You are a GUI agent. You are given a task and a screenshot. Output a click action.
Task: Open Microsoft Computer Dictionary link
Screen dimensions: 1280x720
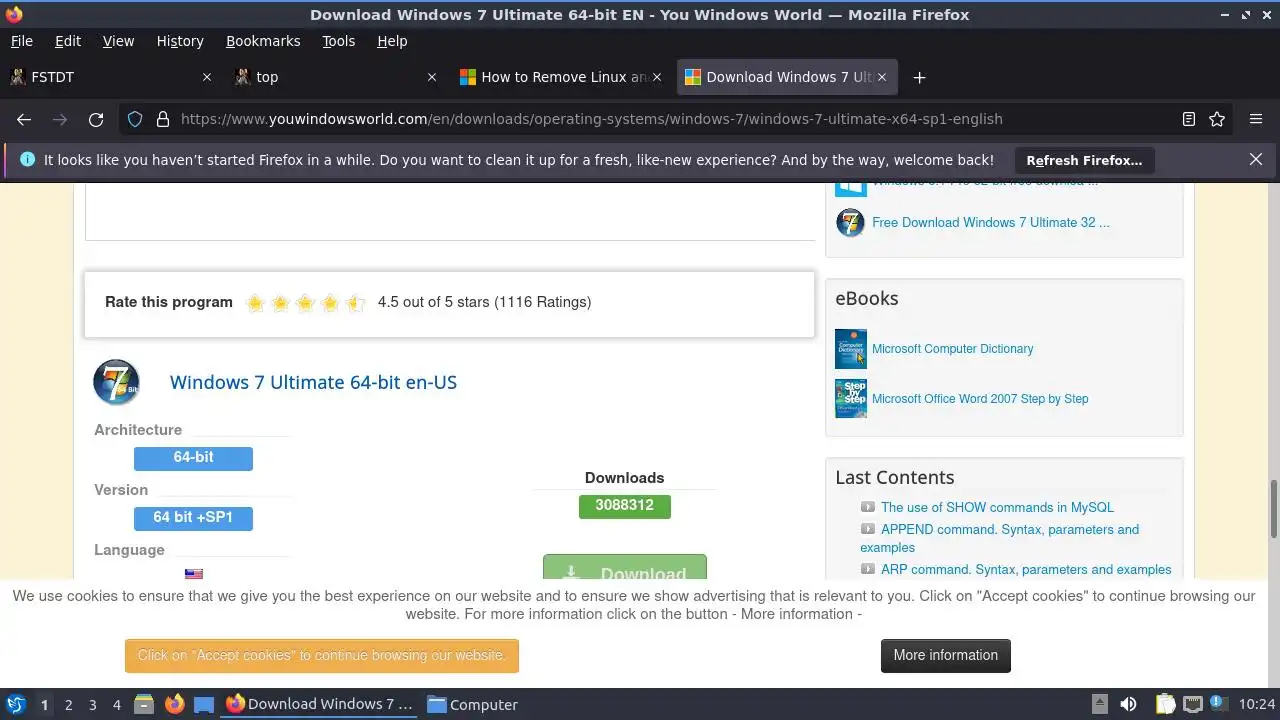[953, 349]
